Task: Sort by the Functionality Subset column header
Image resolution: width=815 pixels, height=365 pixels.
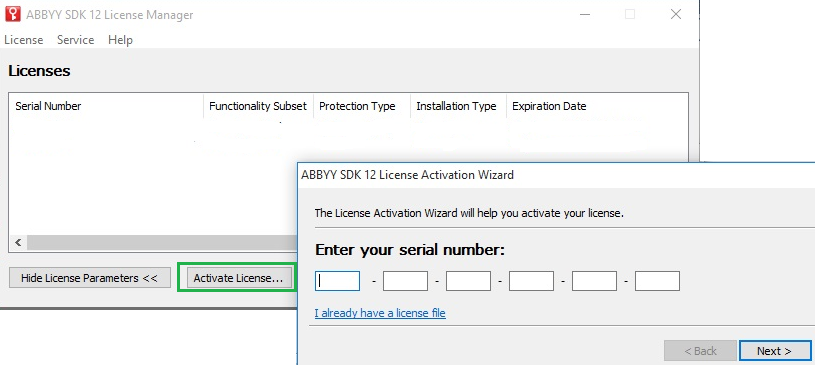Action: click(258, 106)
